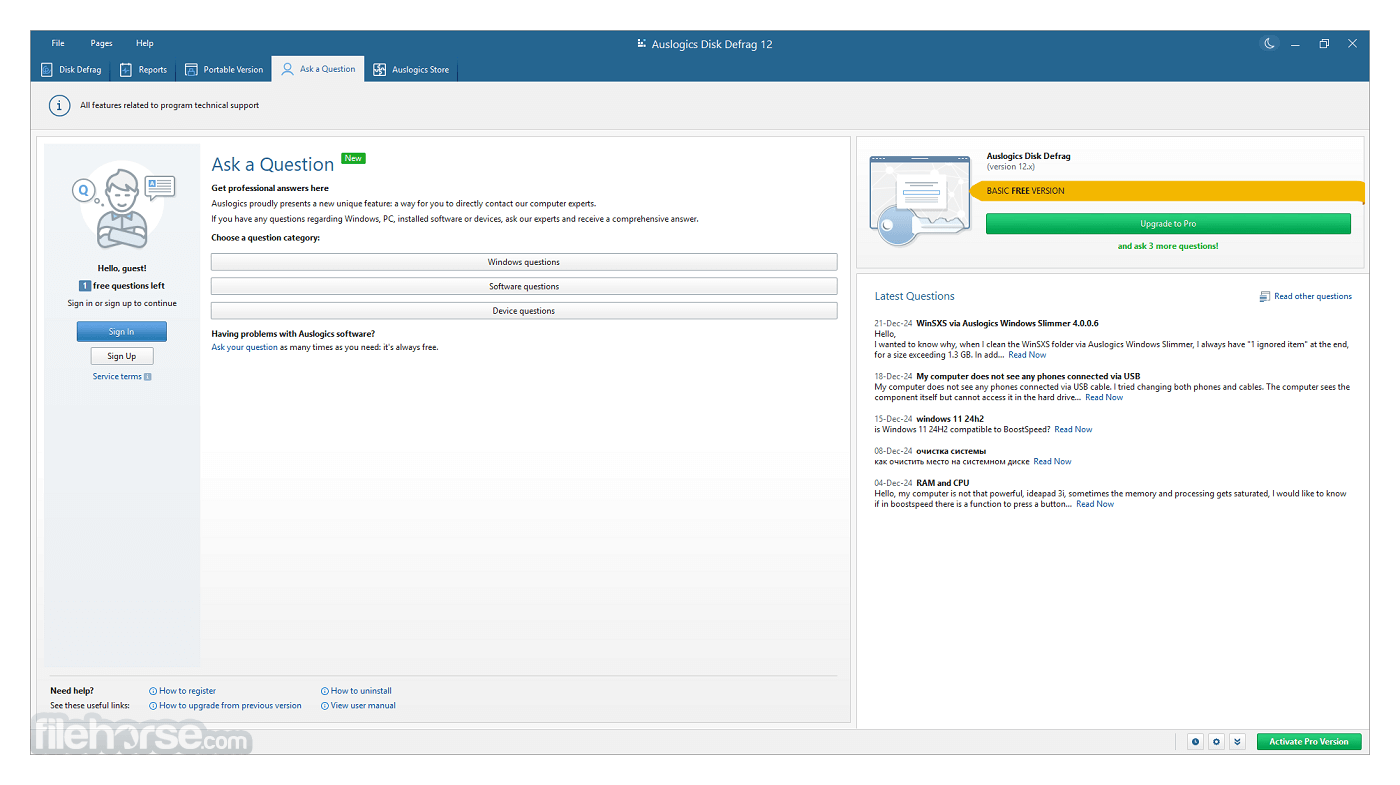
Task: Go to the Portable Version tab
Action: point(224,70)
